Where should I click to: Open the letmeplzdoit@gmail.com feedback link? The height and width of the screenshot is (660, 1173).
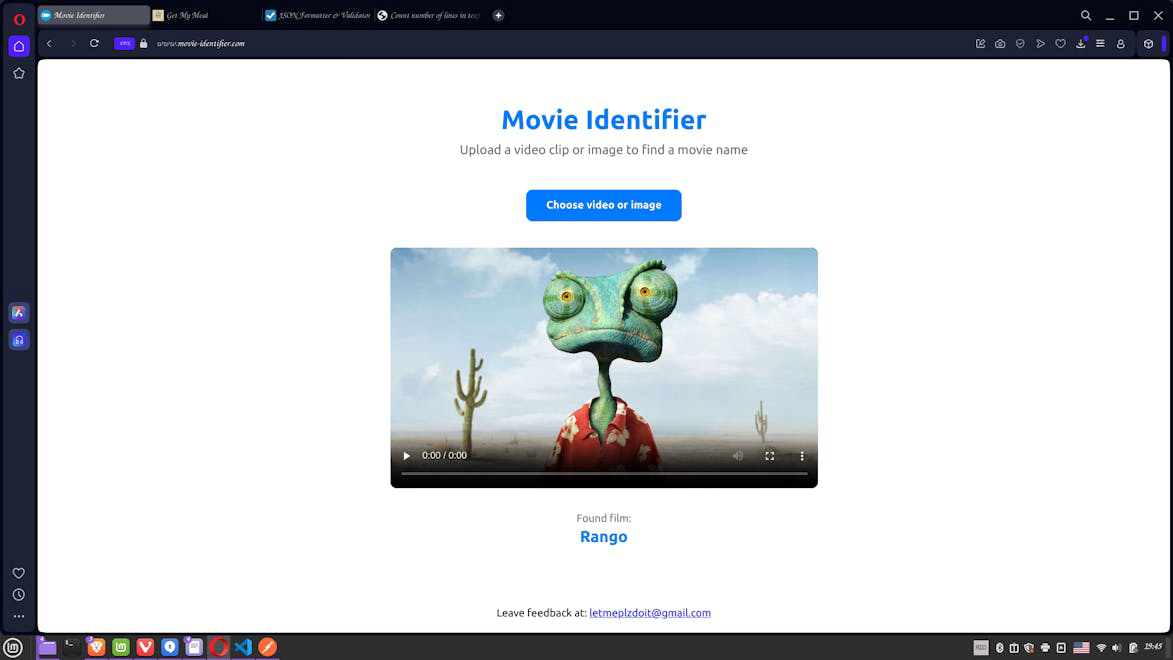point(649,613)
